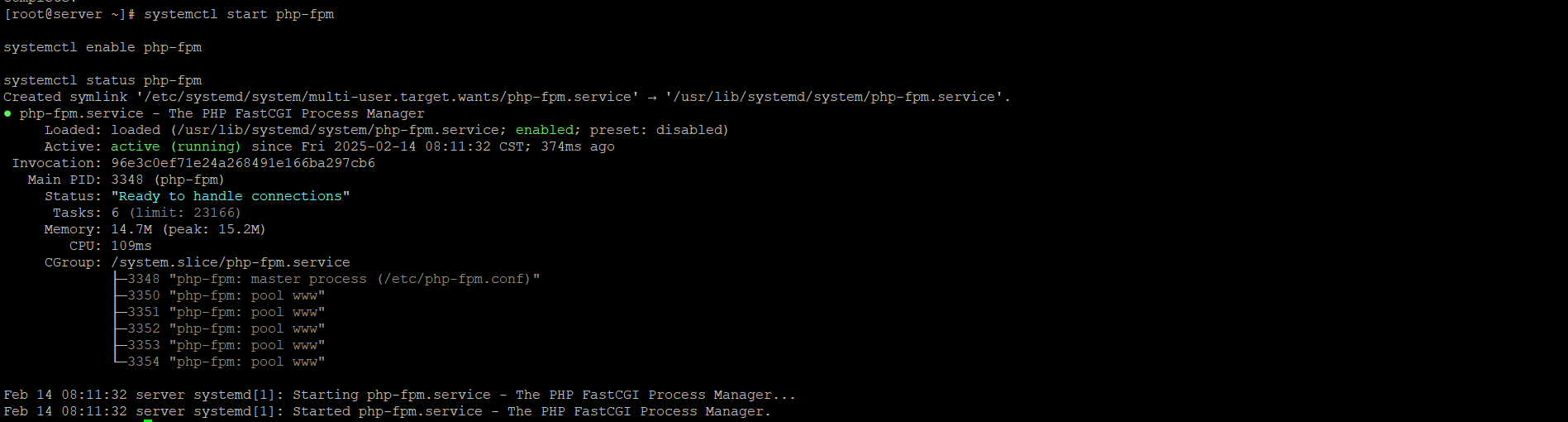The image size is (1568, 422).
Task: Click the green 'enabled' status text
Action: (x=545, y=130)
